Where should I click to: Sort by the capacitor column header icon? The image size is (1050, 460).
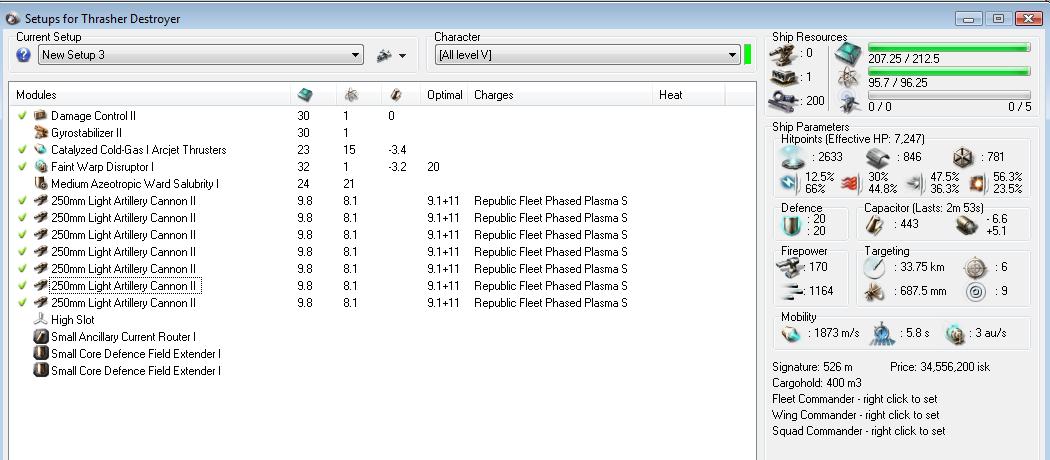395,95
